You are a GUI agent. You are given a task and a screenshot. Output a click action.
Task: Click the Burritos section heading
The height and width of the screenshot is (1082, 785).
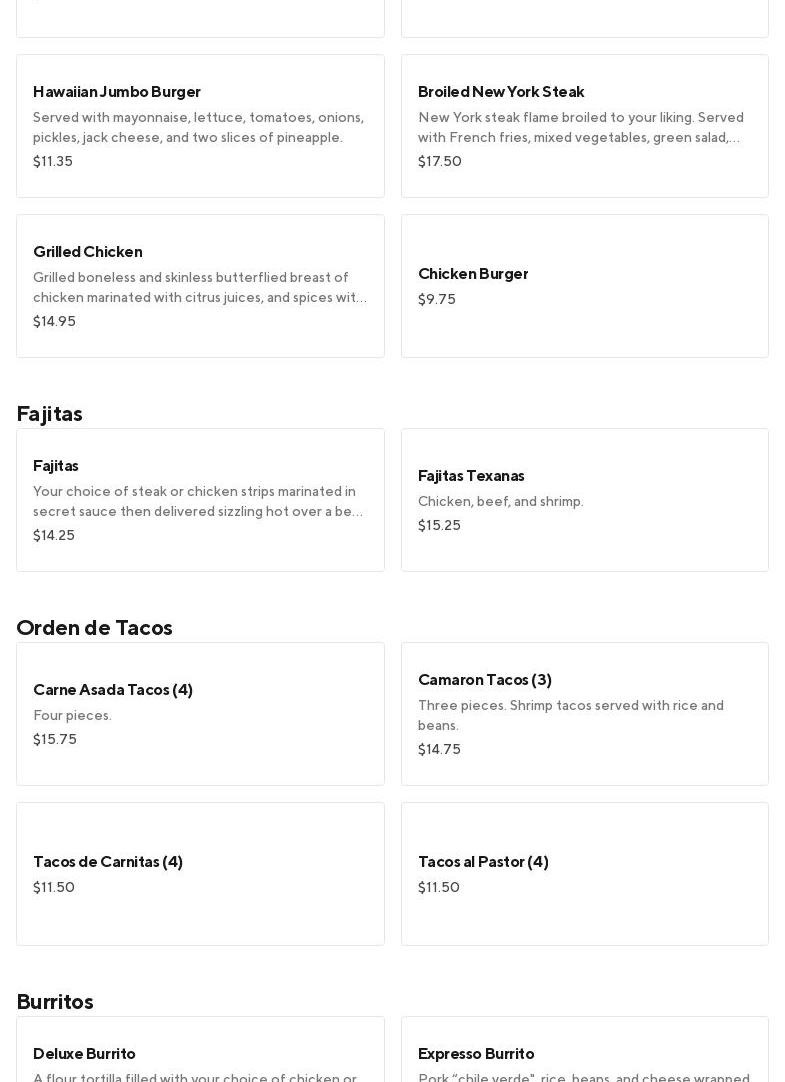pos(55,1001)
